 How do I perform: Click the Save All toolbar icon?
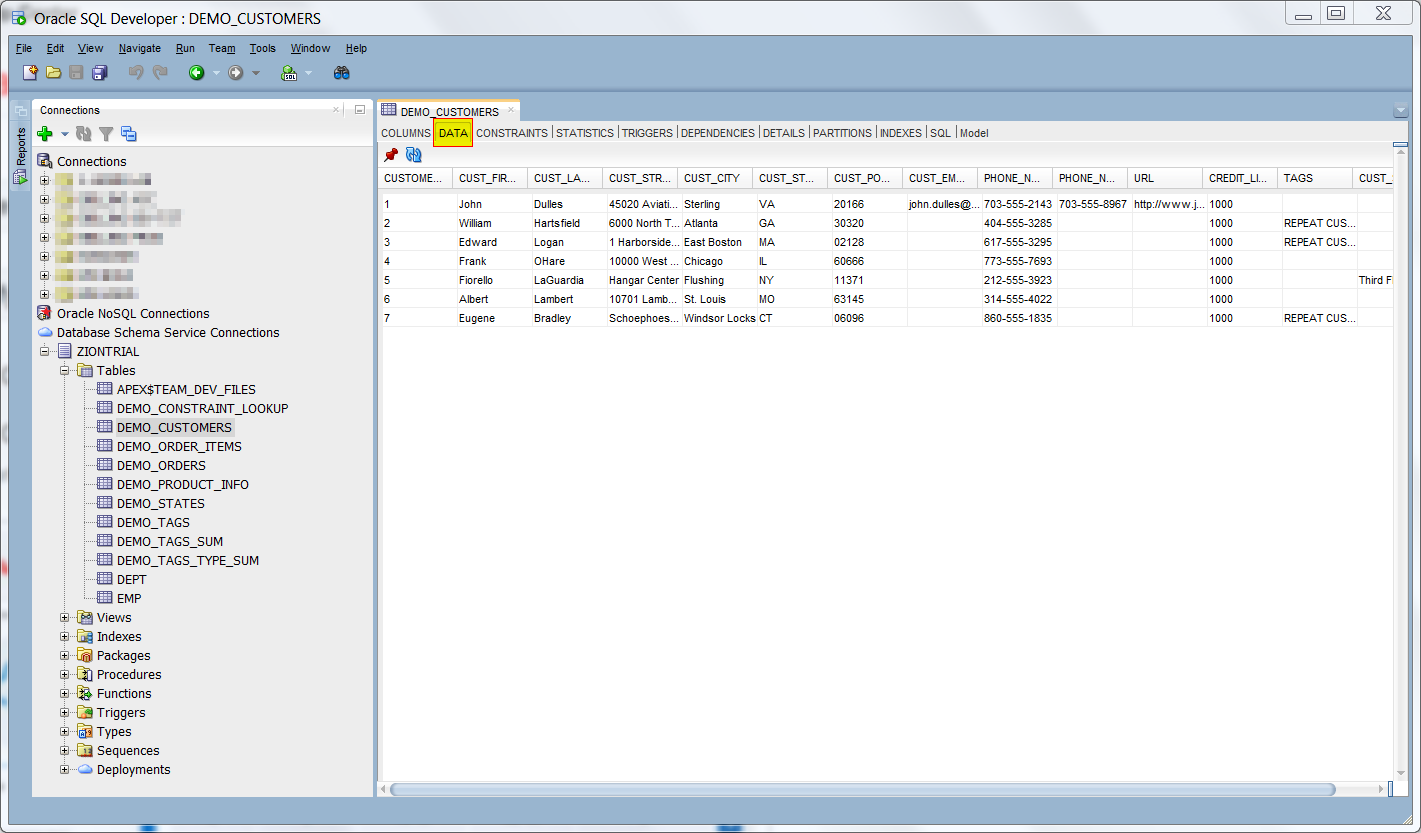click(x=99, y=73)
